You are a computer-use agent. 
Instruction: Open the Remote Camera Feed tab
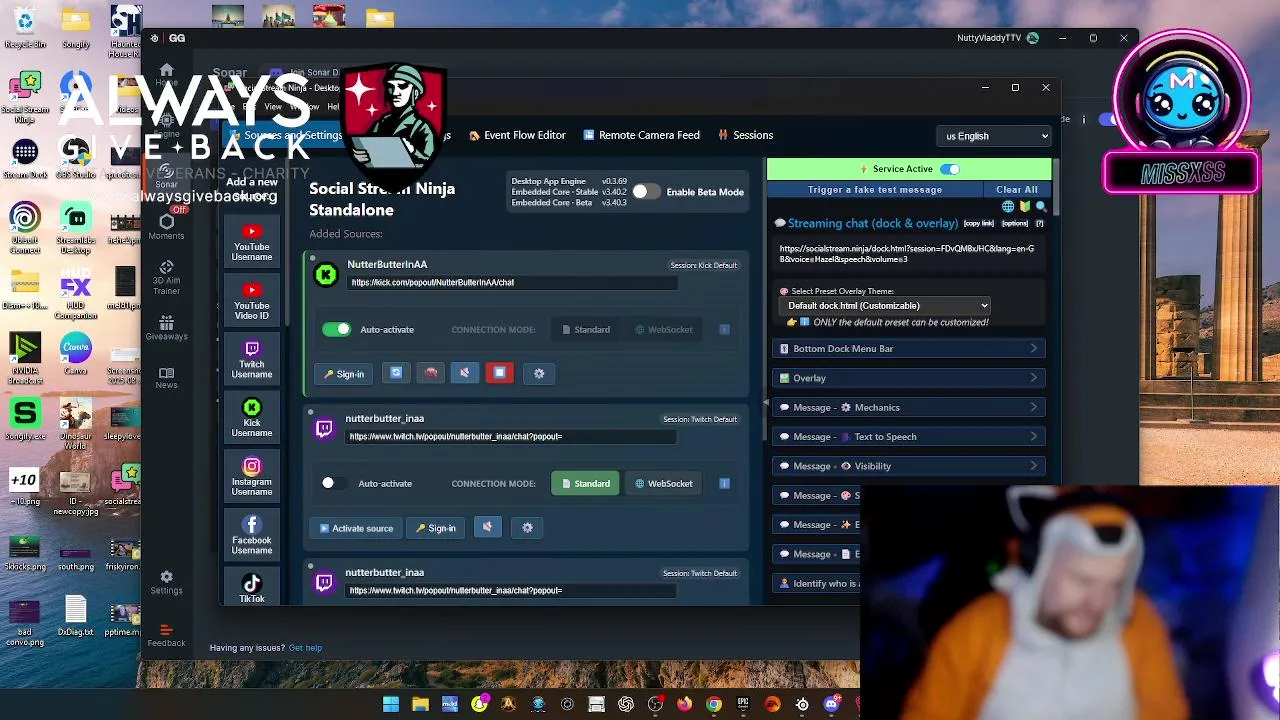[641, 135]
